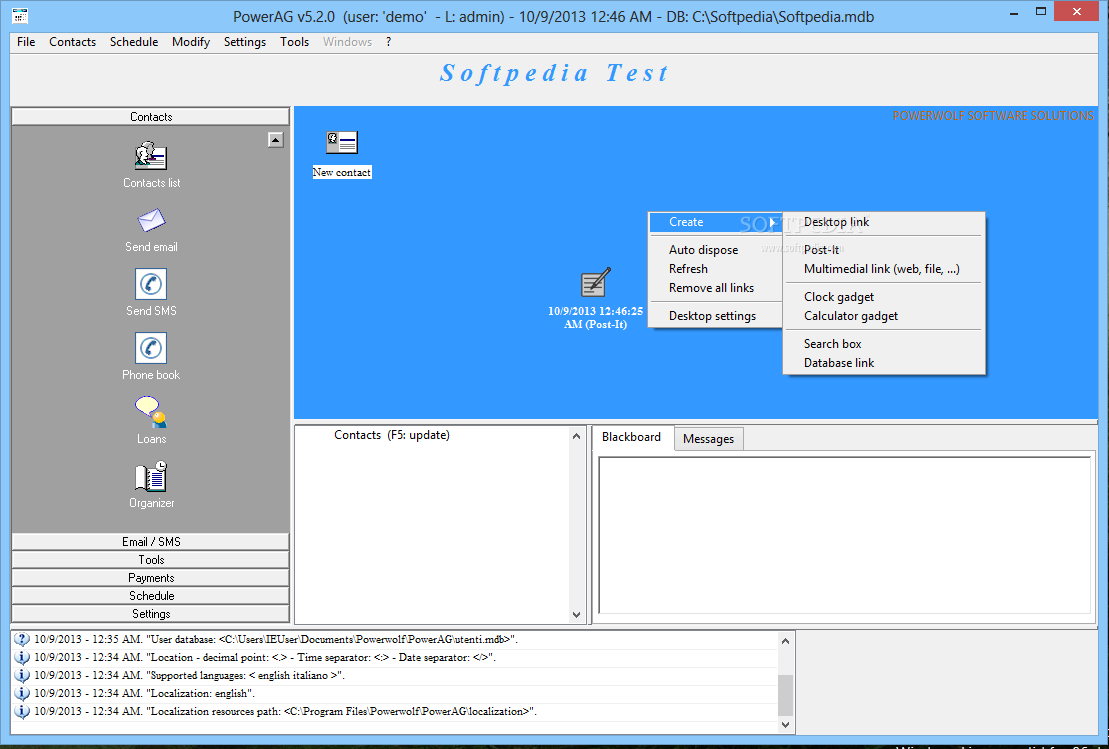Image resolution: width=1109 pixels, height=749 pixels.
Task: Open the File menu
Action: pyautogui.click(x=26, y=42)
